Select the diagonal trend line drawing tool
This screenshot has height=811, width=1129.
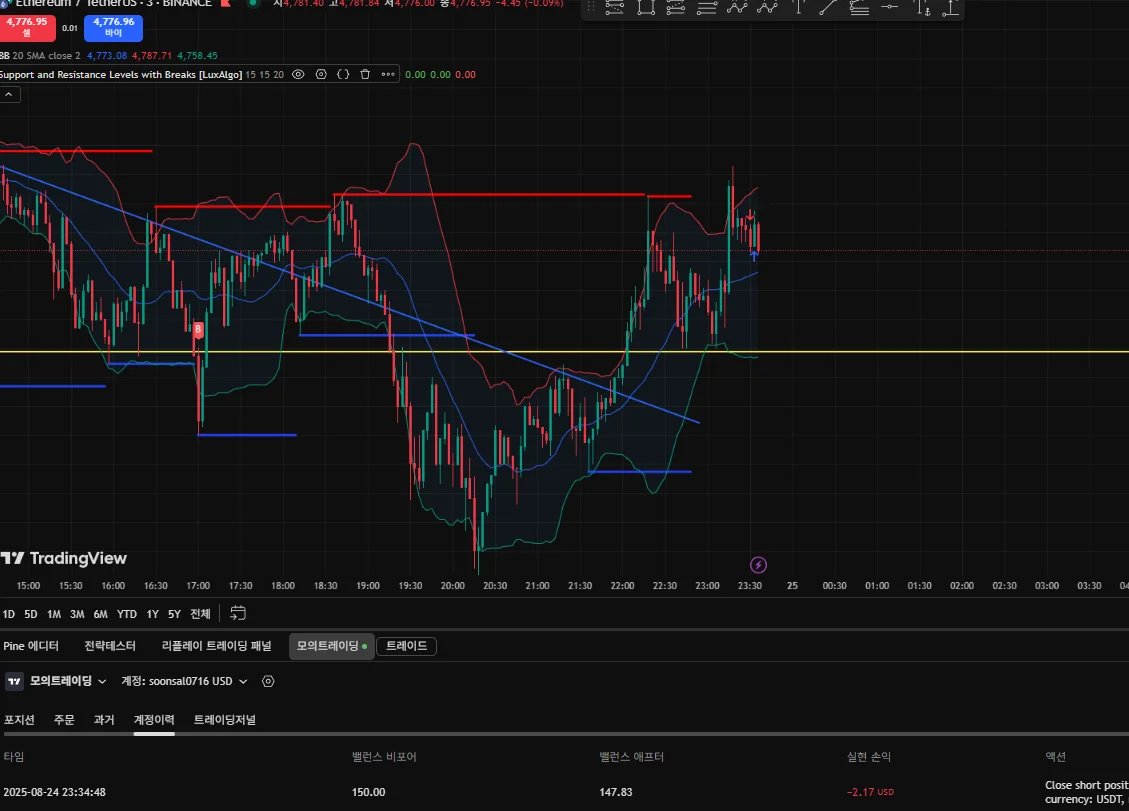(x=828, y=9)
